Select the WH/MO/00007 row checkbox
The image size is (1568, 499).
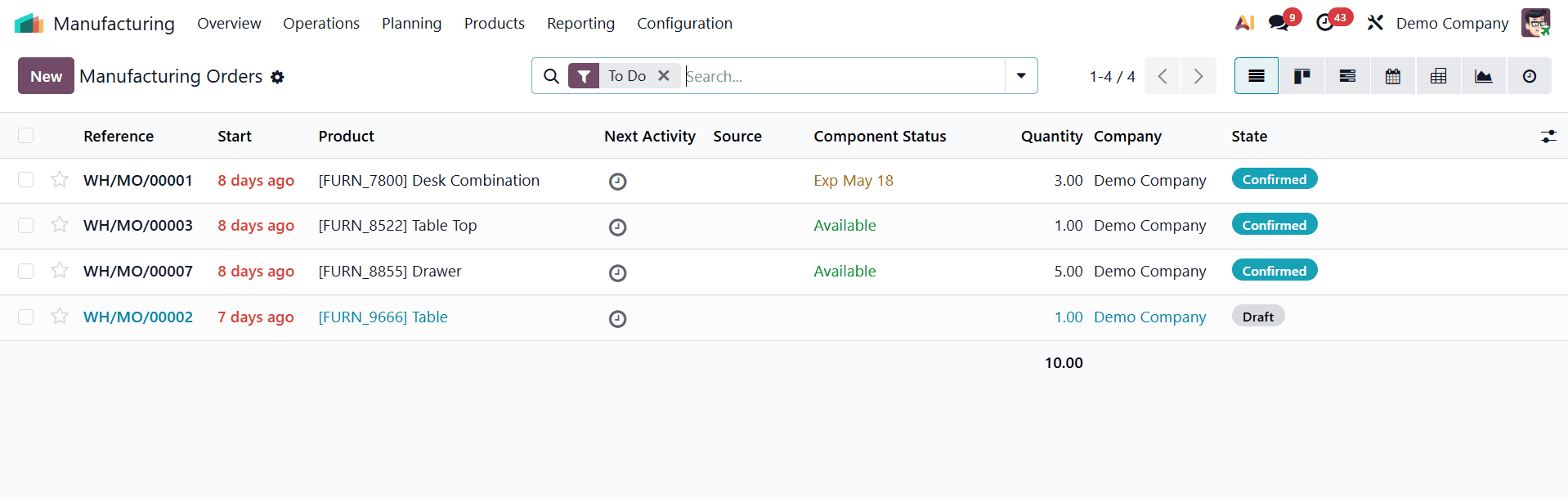point(26,271)
